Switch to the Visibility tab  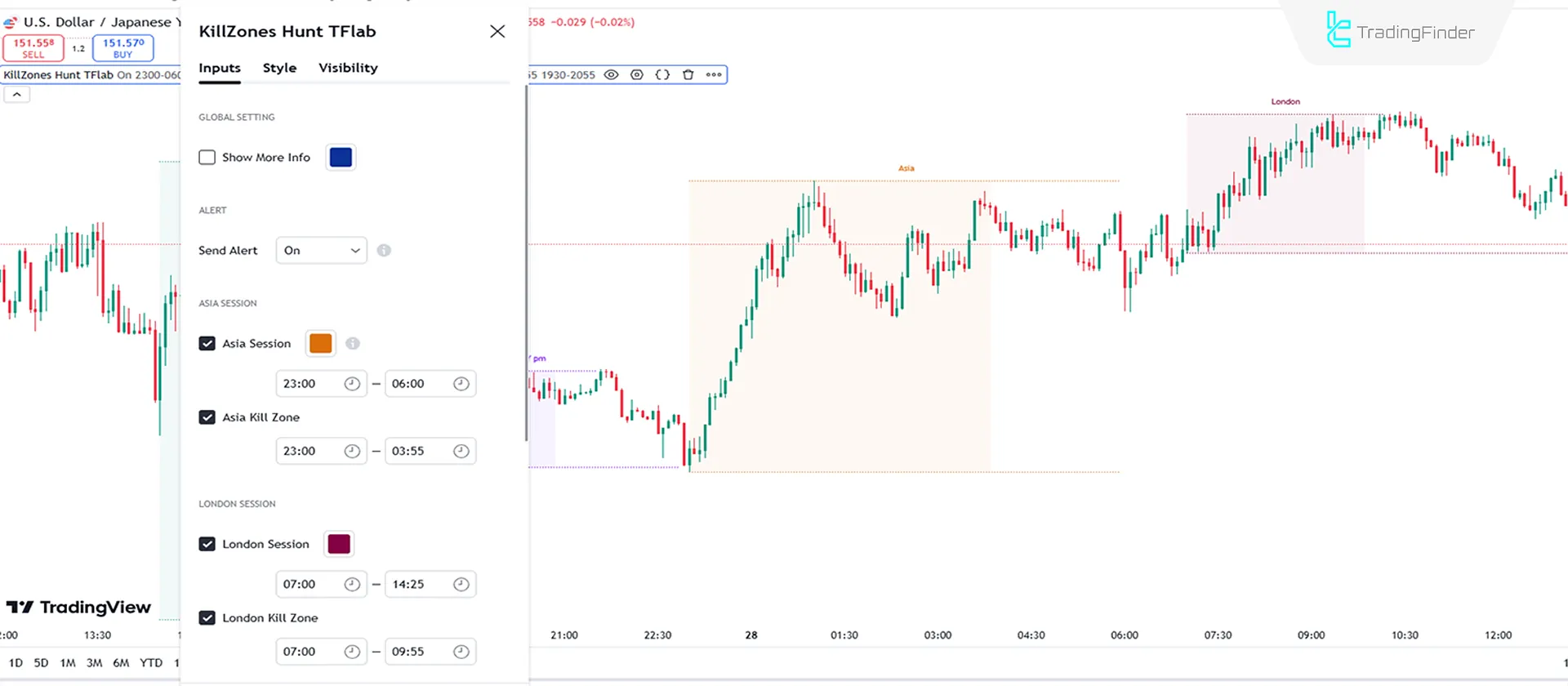tap(348, 68)
